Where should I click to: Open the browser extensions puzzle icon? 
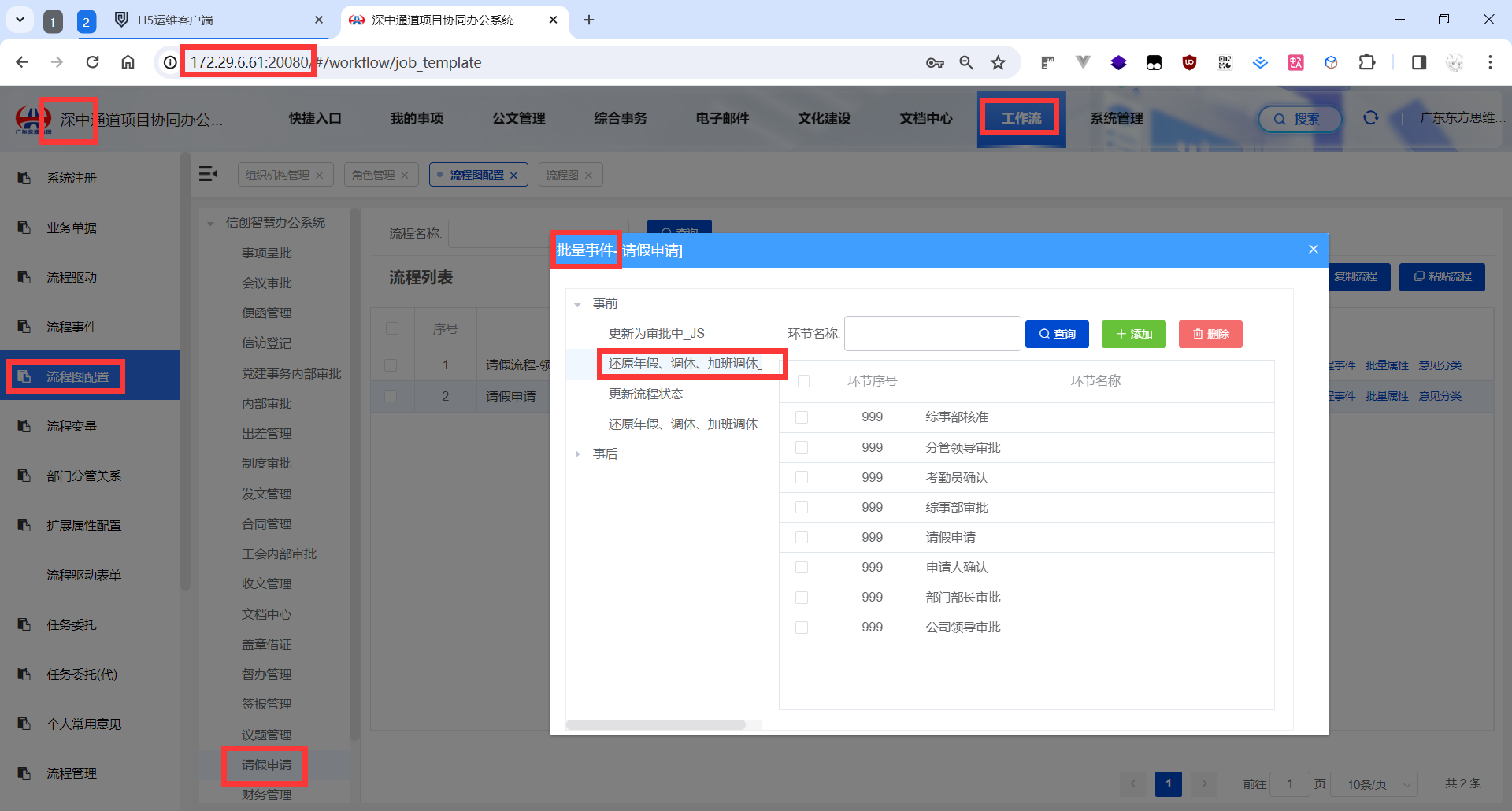pos(1367,62)
